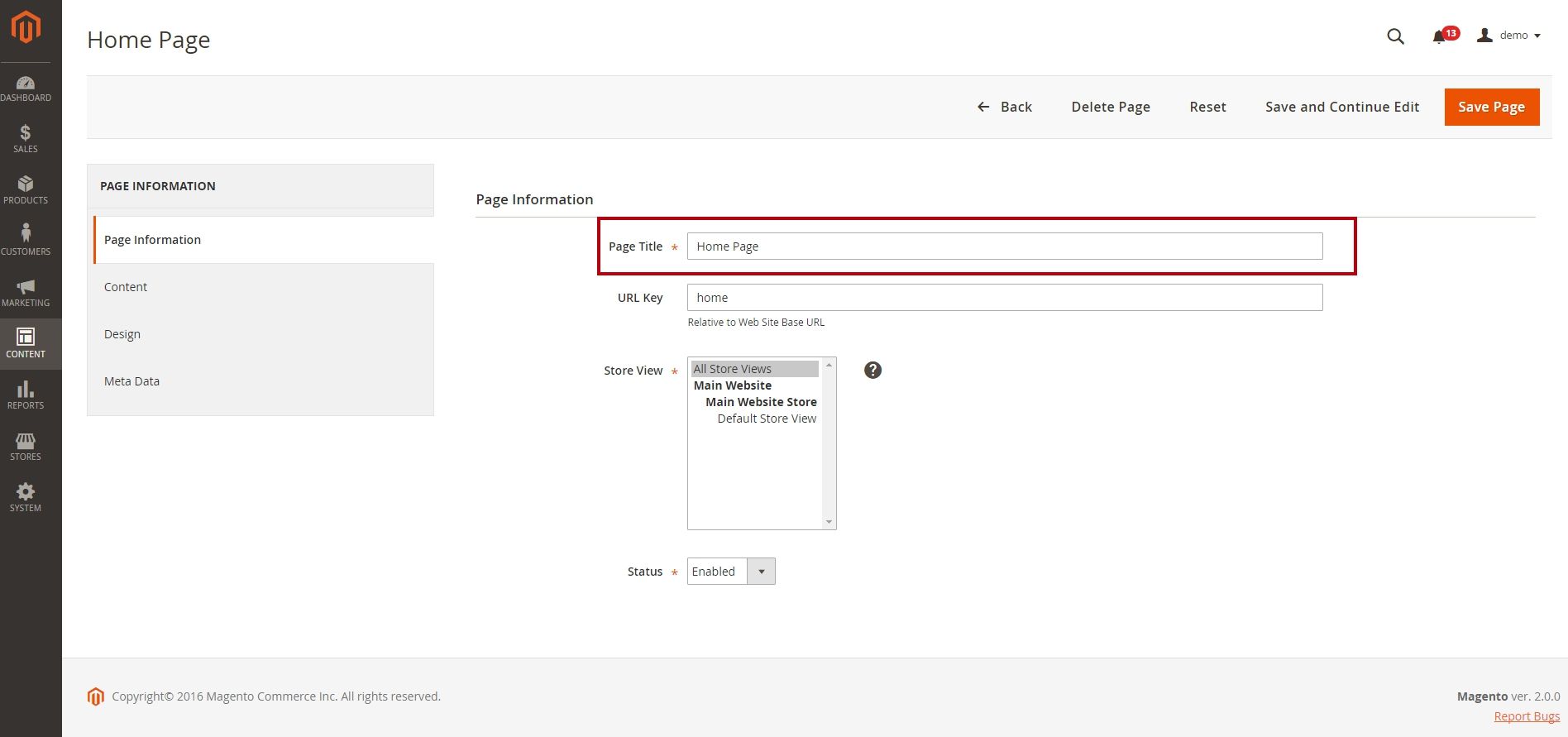Switch to the Meta Data tab
The height and width of the screenshot is (737, 1568).
coord(131,381)
